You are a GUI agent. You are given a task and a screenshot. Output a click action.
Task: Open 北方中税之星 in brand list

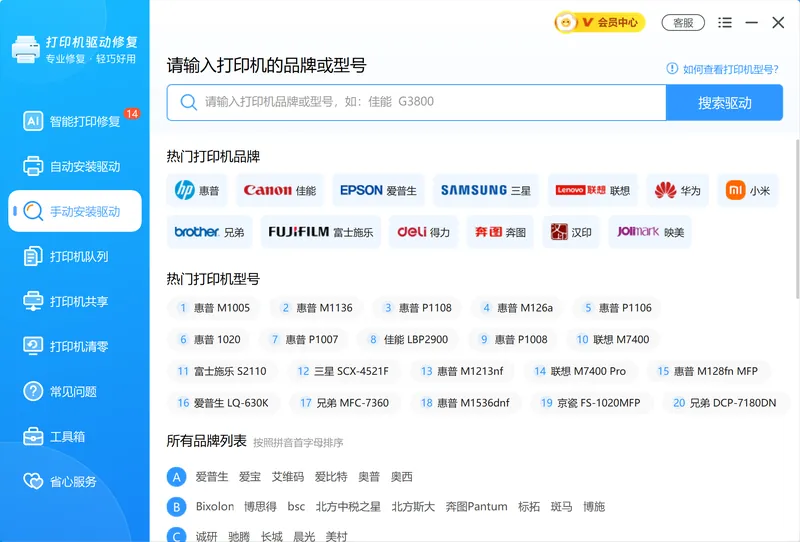(x=348, y=506)
